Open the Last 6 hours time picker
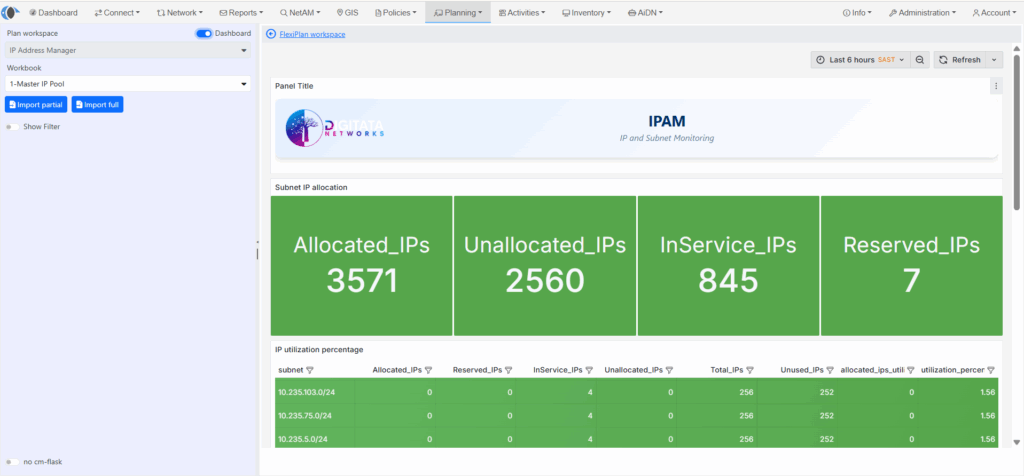This screenshot has height=476, width=1024. click(860, 60)
